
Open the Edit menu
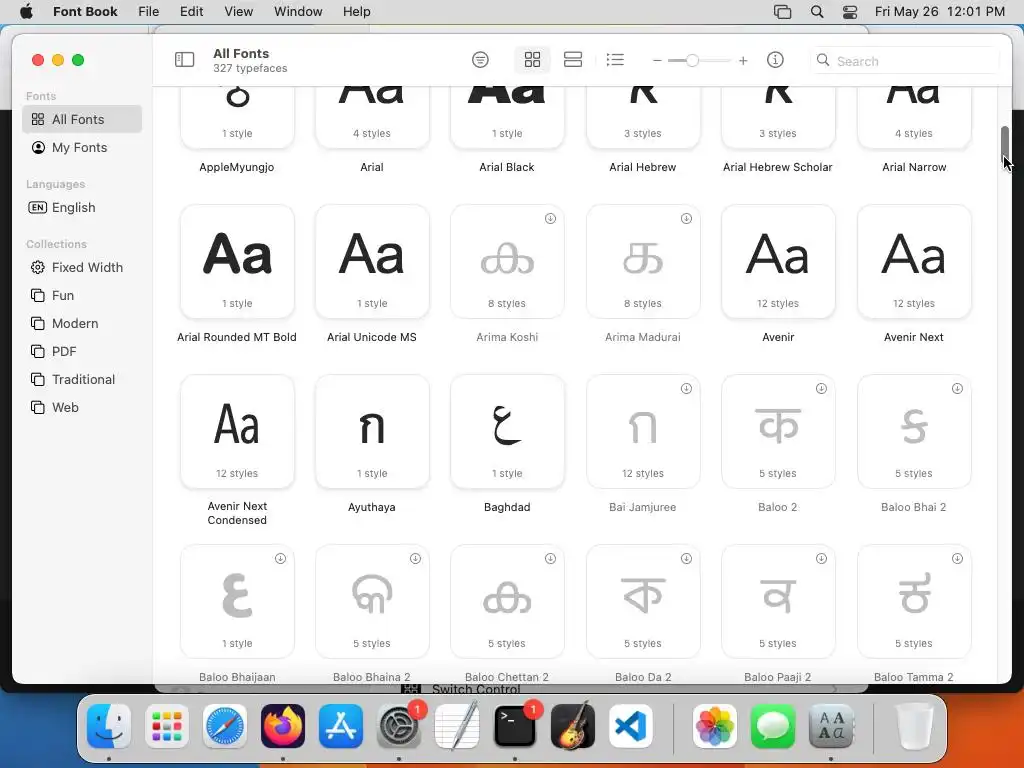pos(191,11)
